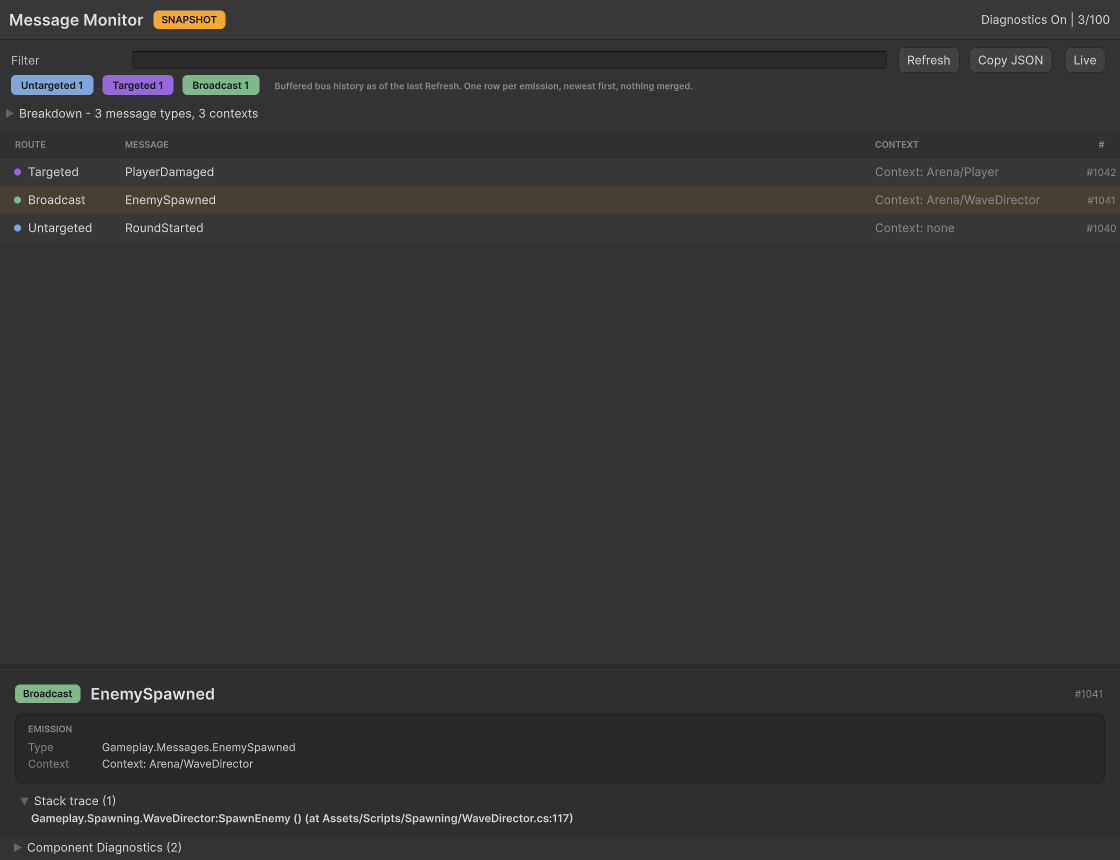
Task: Switch the monitor to Live mode
Action: tap(1084, 60)
